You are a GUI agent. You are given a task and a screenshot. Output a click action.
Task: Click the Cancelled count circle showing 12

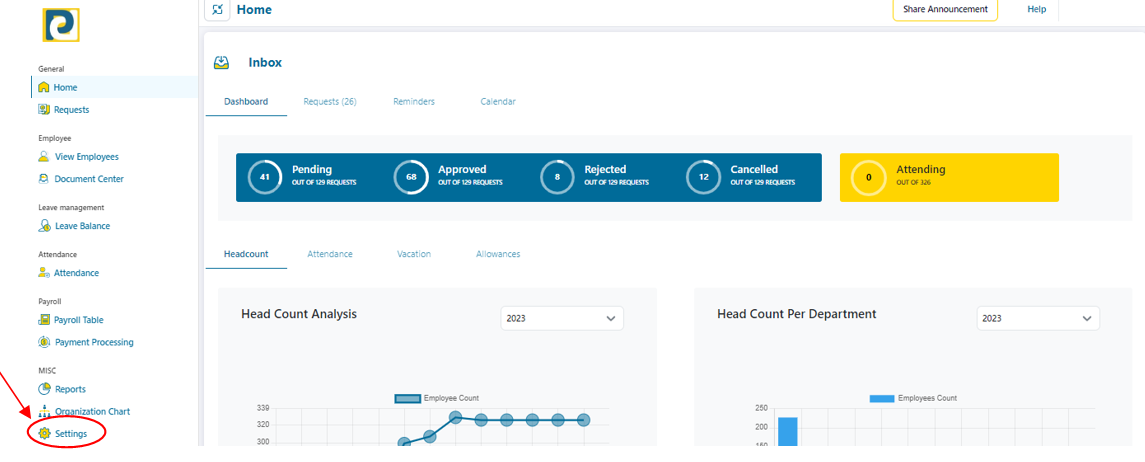coord(704,177)
